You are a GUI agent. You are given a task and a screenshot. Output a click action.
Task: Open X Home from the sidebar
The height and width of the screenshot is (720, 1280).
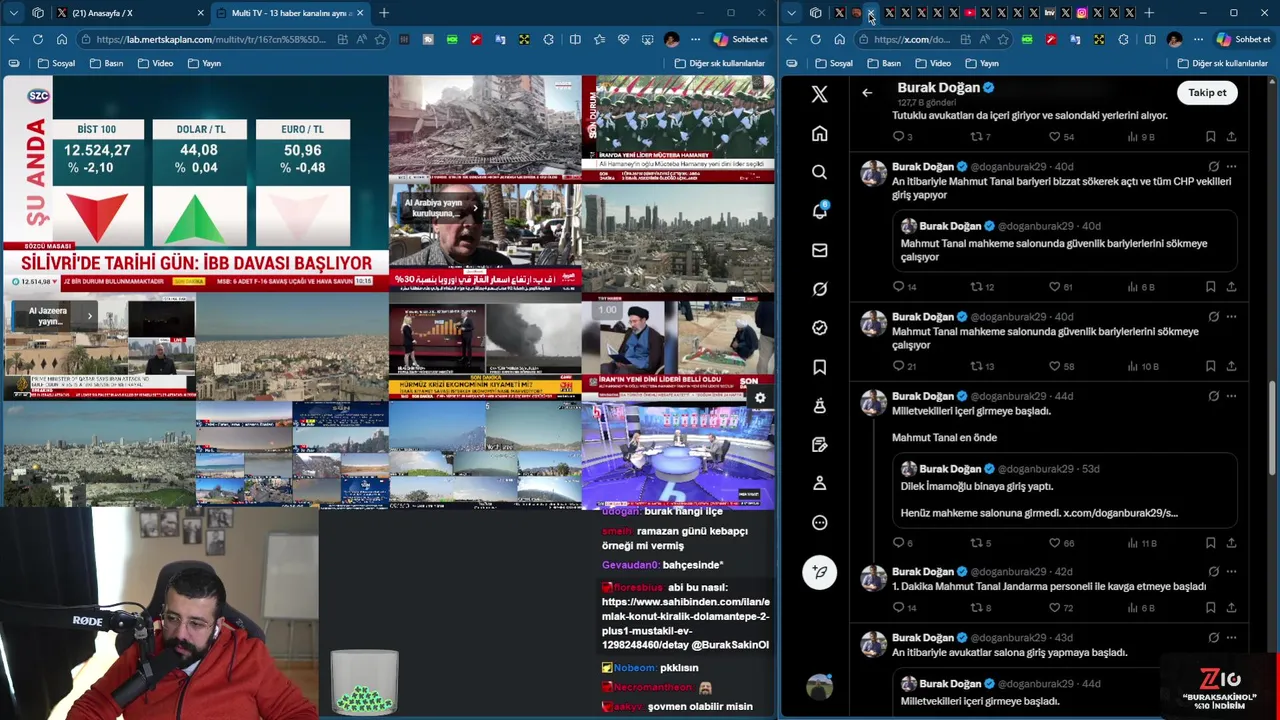tap(819, 133)
